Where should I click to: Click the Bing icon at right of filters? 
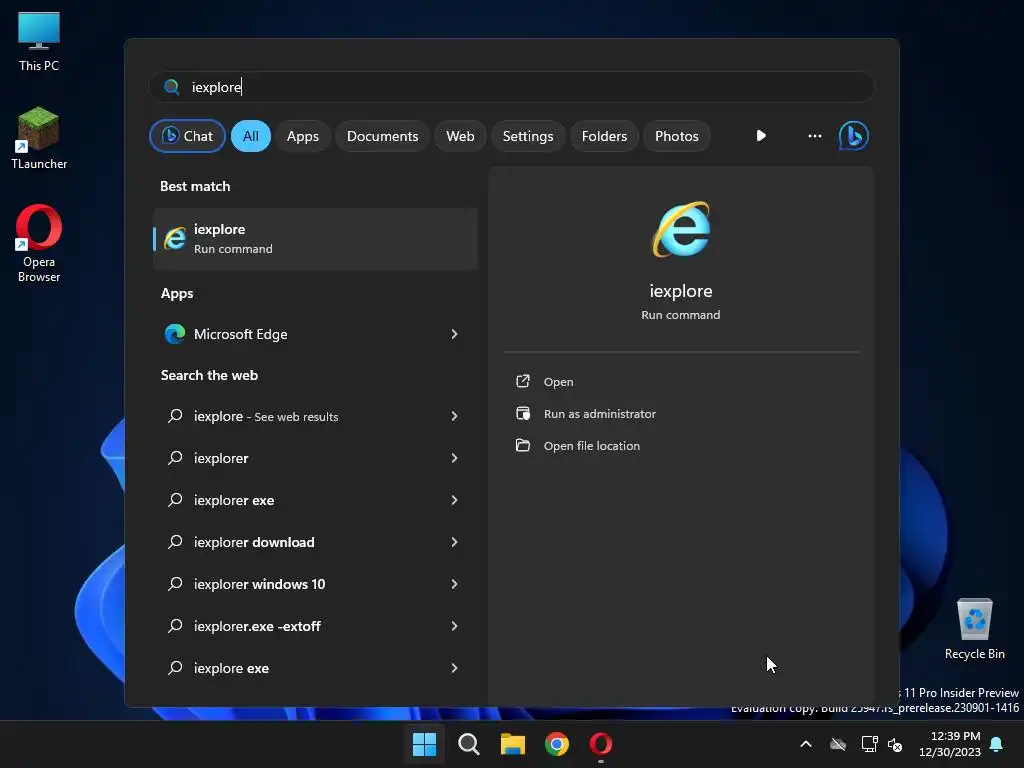(x=854, y=136)
